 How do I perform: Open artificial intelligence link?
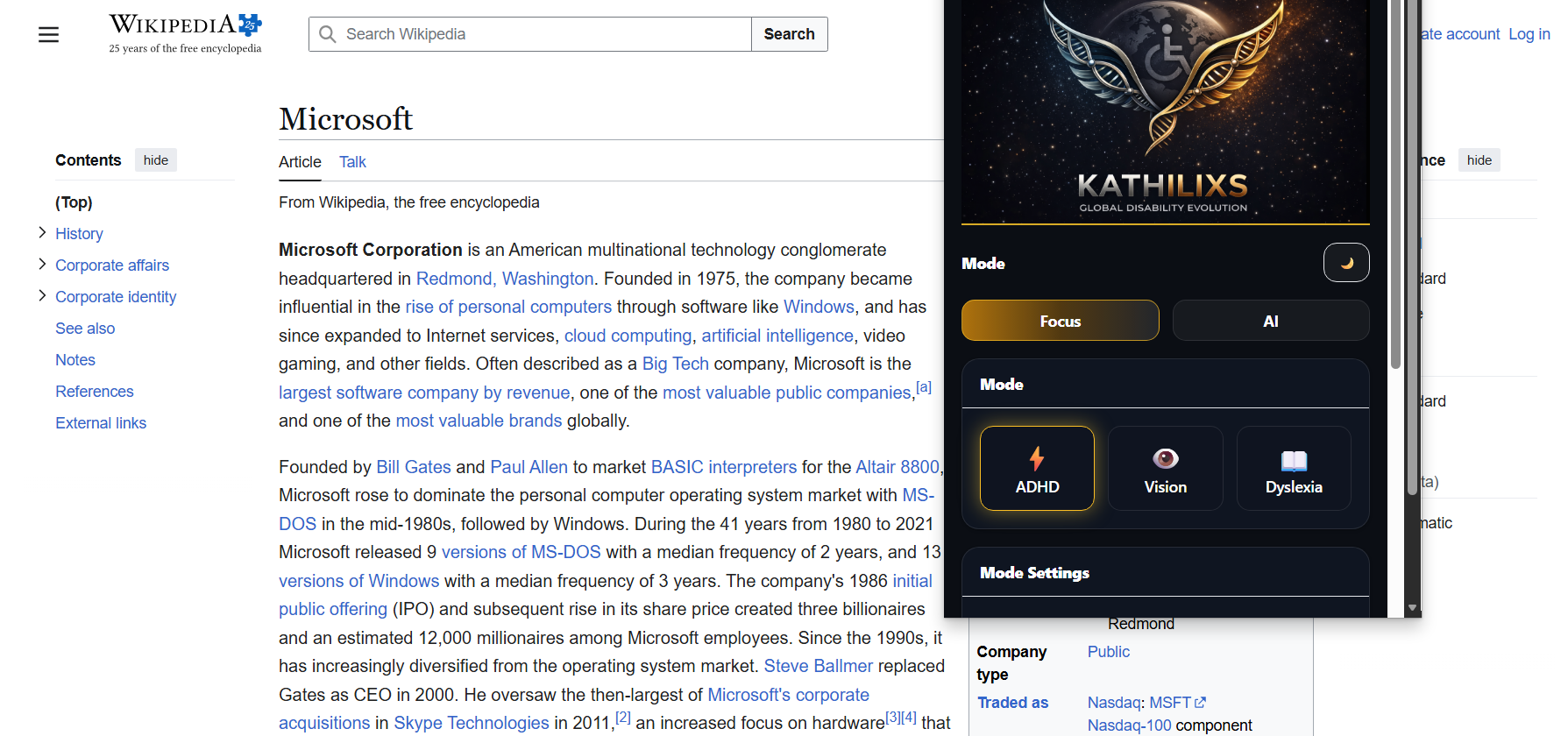coord(777,336)
